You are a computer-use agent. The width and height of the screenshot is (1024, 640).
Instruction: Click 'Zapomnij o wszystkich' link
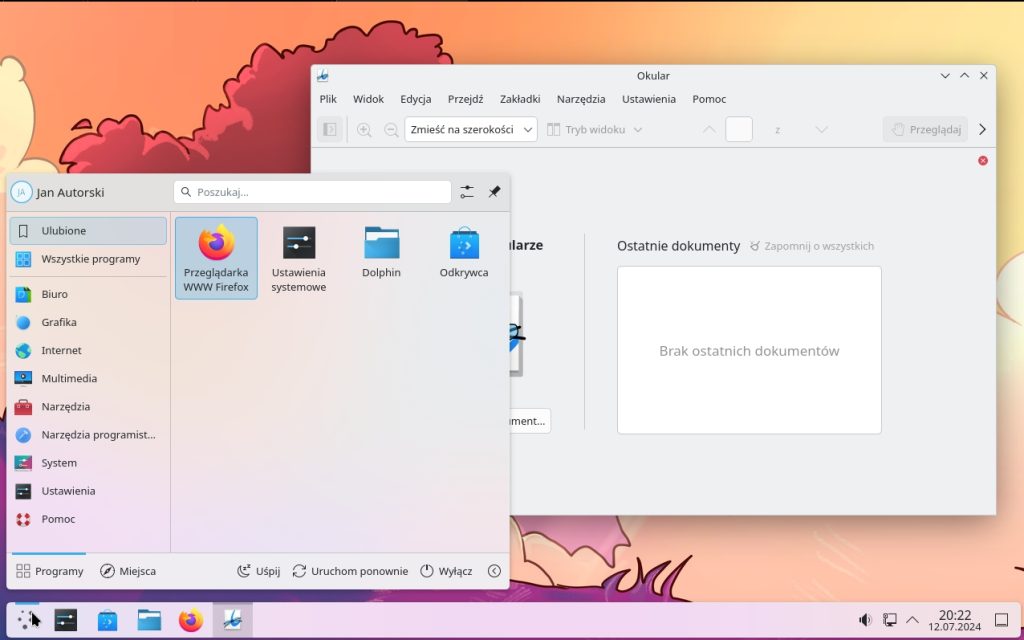(811, 246)
